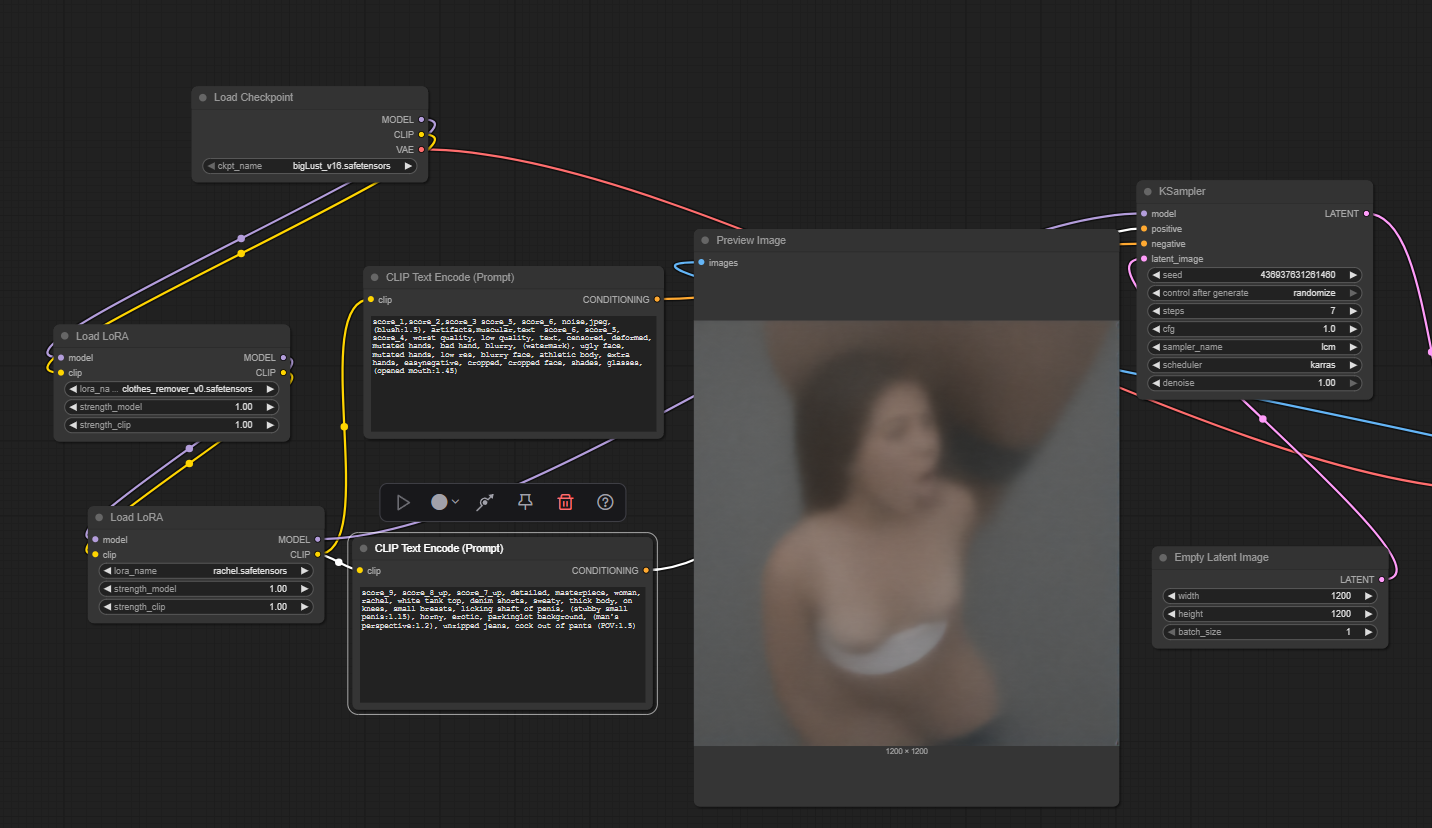Viewport: 1432px width, 828px height.
Task: Click the model input port on KSampler
Action: pyautogui.click(x=1144, y=214)
